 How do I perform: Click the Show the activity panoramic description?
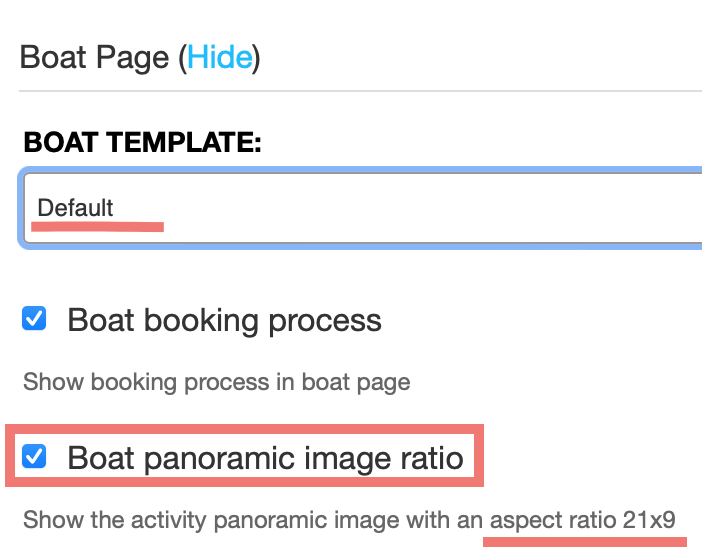(x=349, y=520)
